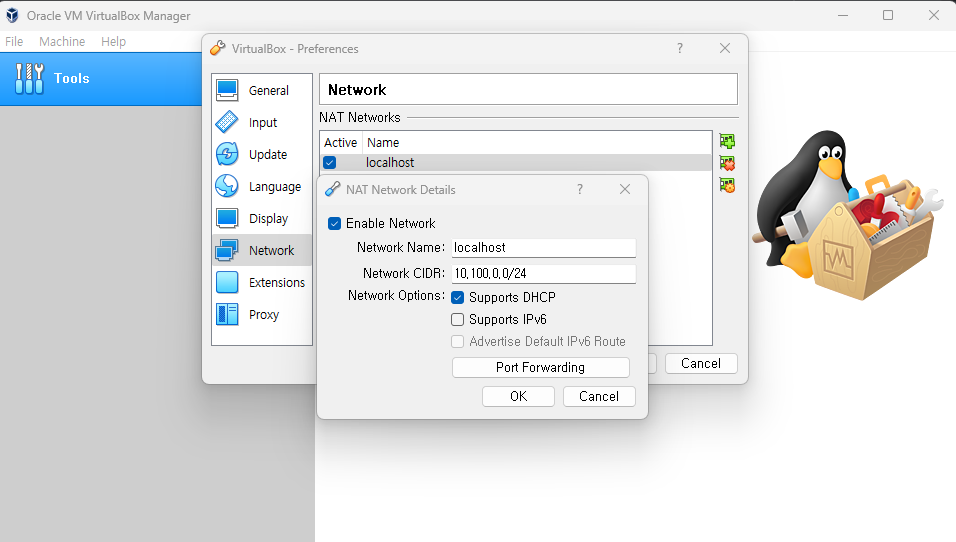Viewport: 956px width, 542px height.
Task: Toggle Enable Network checkbox
Action: tap(334, 224)
